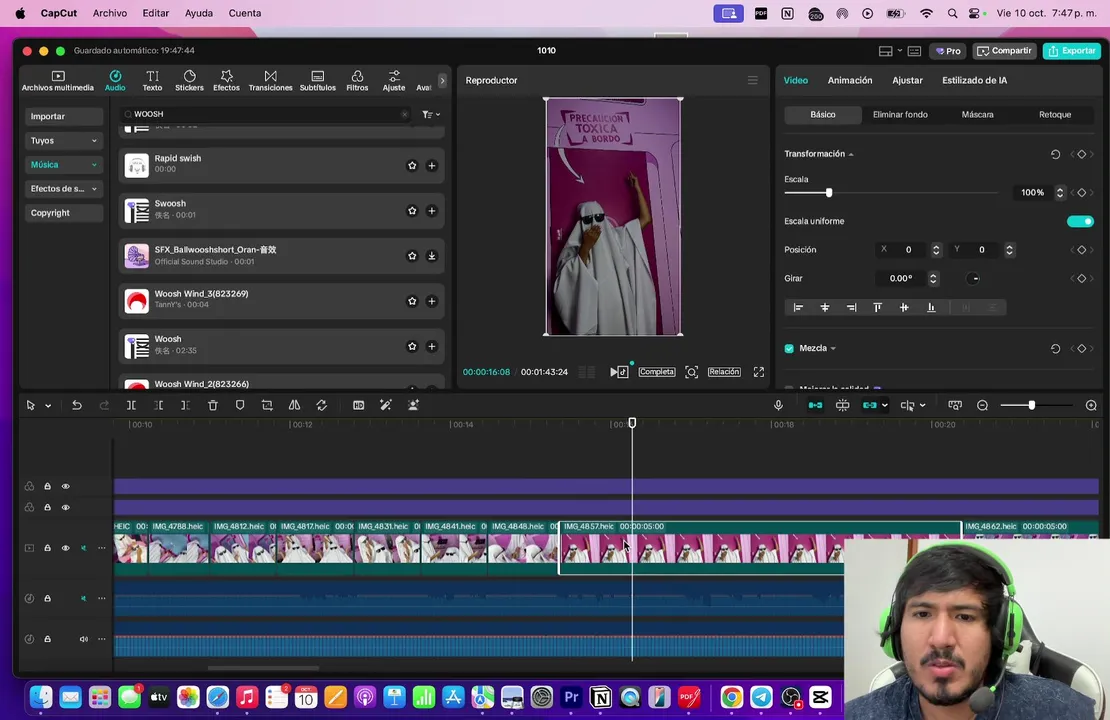Switch to the Ajustar tab
The image size is (1110, 720).
point(907,80)
